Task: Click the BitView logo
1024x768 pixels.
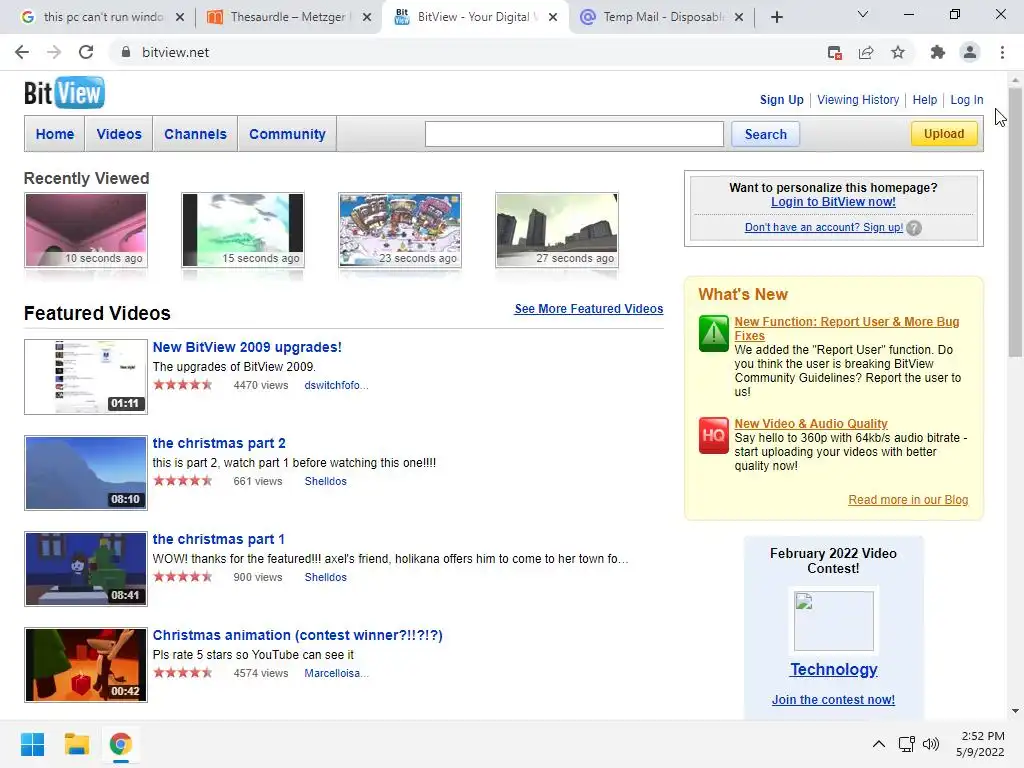Action: (64, 93)
